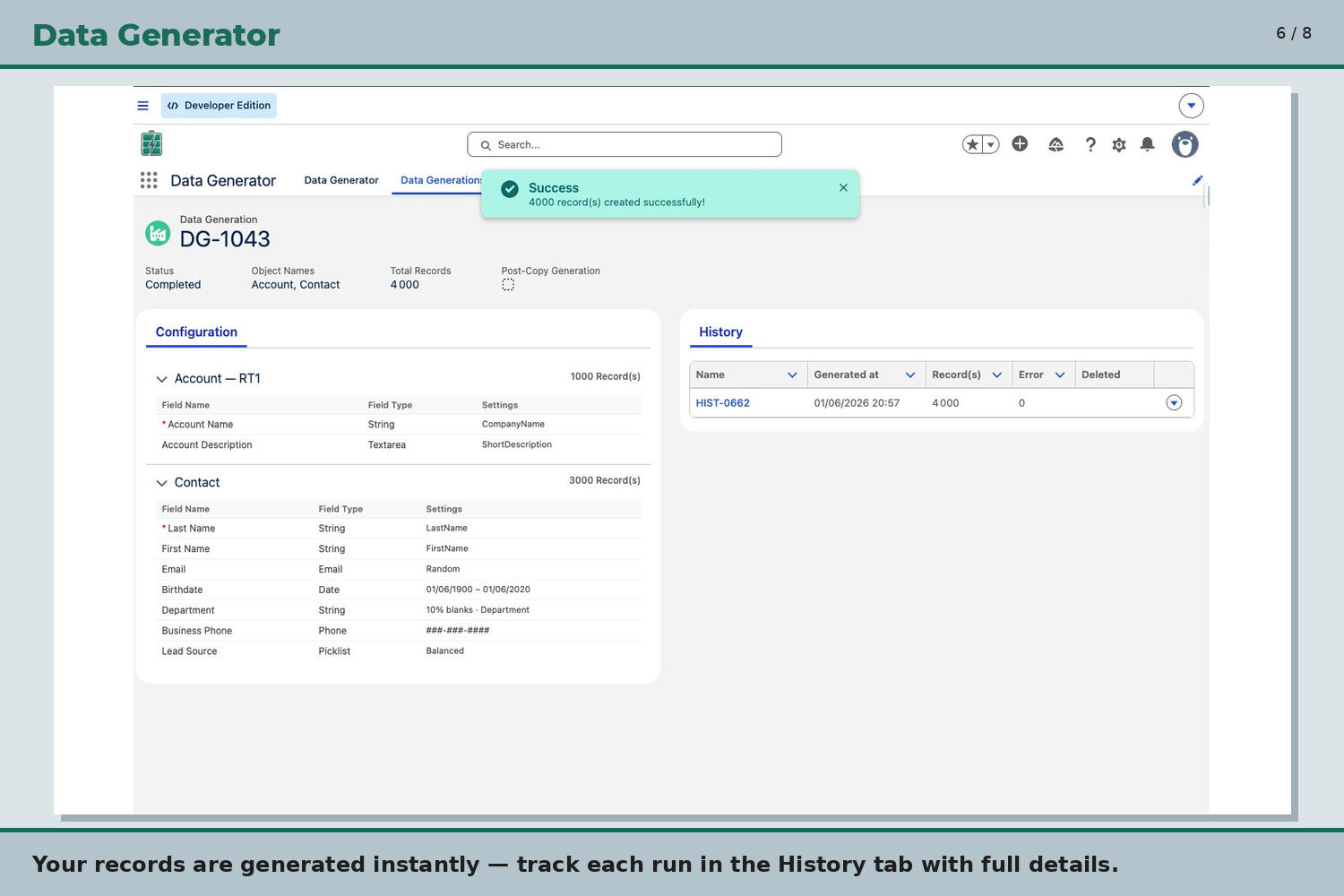This screenshot has width=1344, height=896.
Task: Click the Deleted column header
Action: coord(1114,375)
